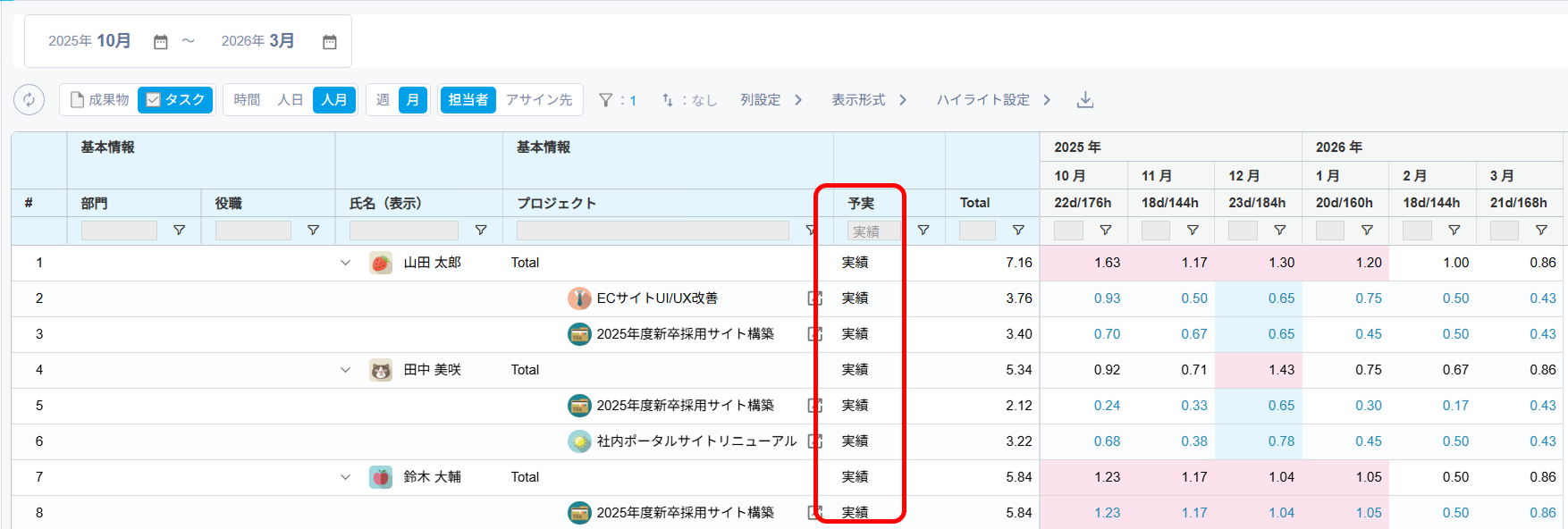This screenshot has height=529, width=1568.
Task: Switch period to 月
Action: click(413, 100)
